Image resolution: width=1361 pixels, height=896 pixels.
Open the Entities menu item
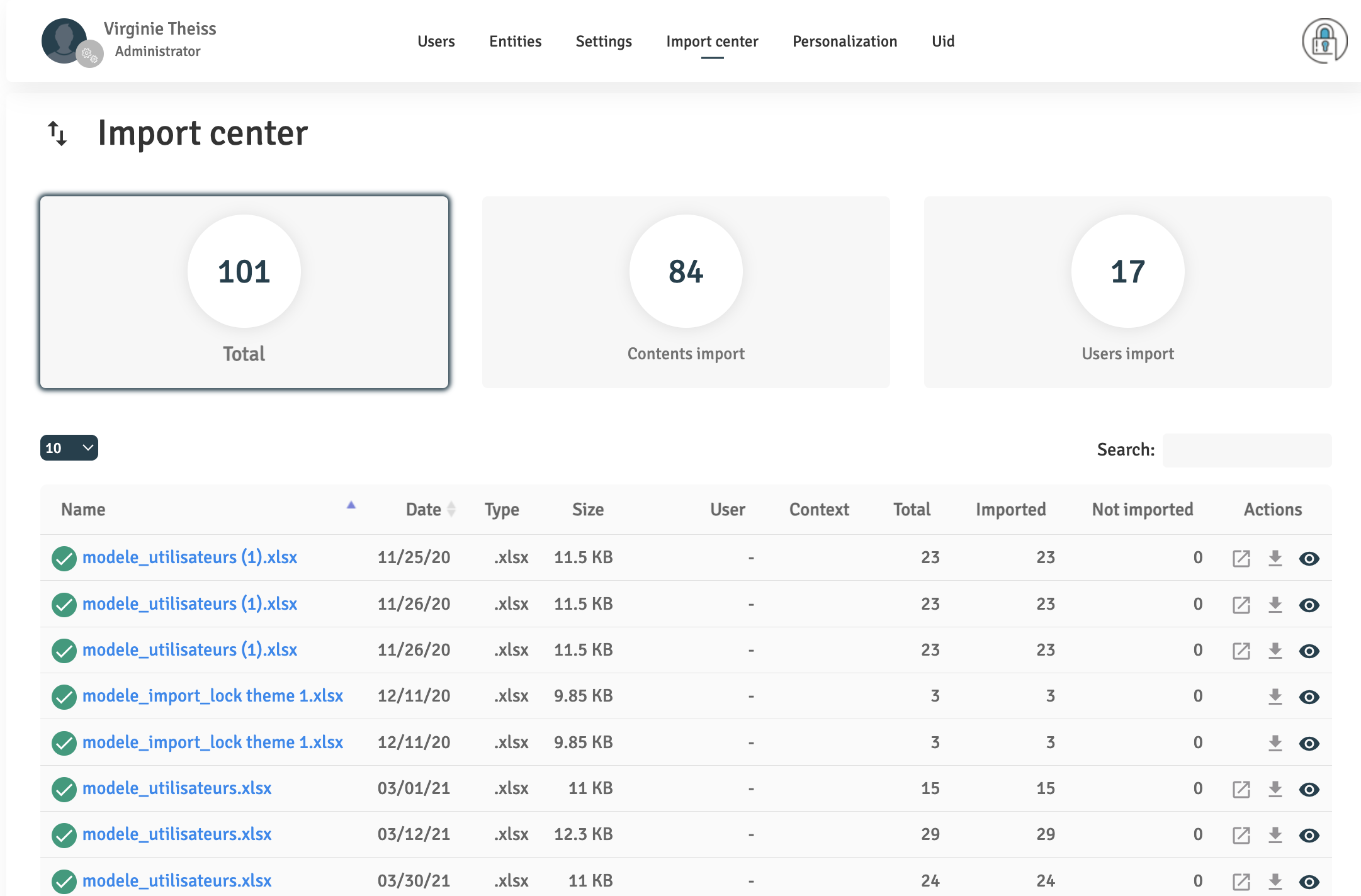click(x=515, y=42)
